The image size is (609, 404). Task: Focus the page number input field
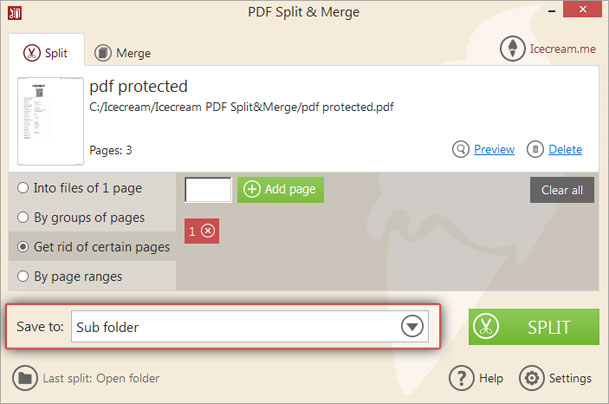click(208, 190)
